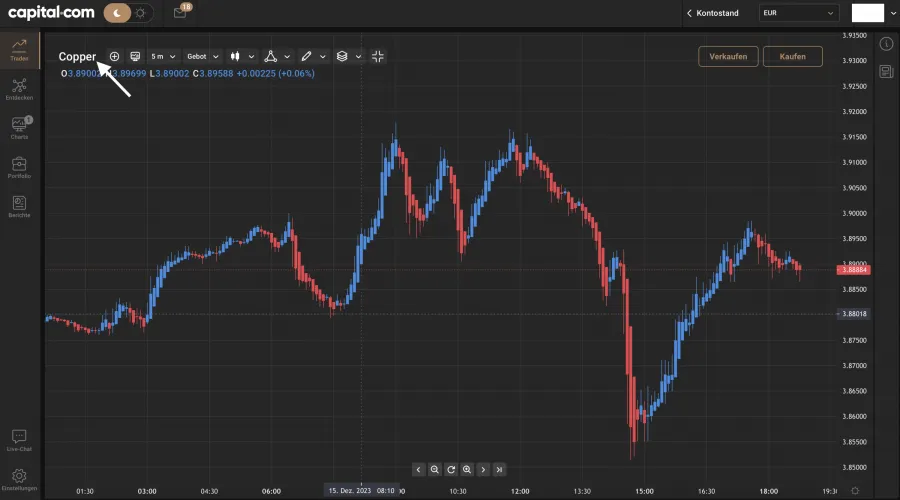The image size is (900, 500).
Task: Open the info panel icon
Action: (886, 44)
